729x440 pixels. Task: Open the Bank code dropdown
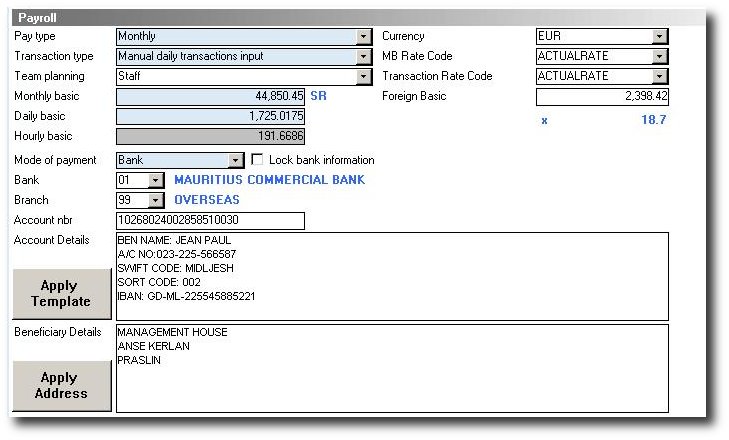pyautogui.click(x=155, y=181)
